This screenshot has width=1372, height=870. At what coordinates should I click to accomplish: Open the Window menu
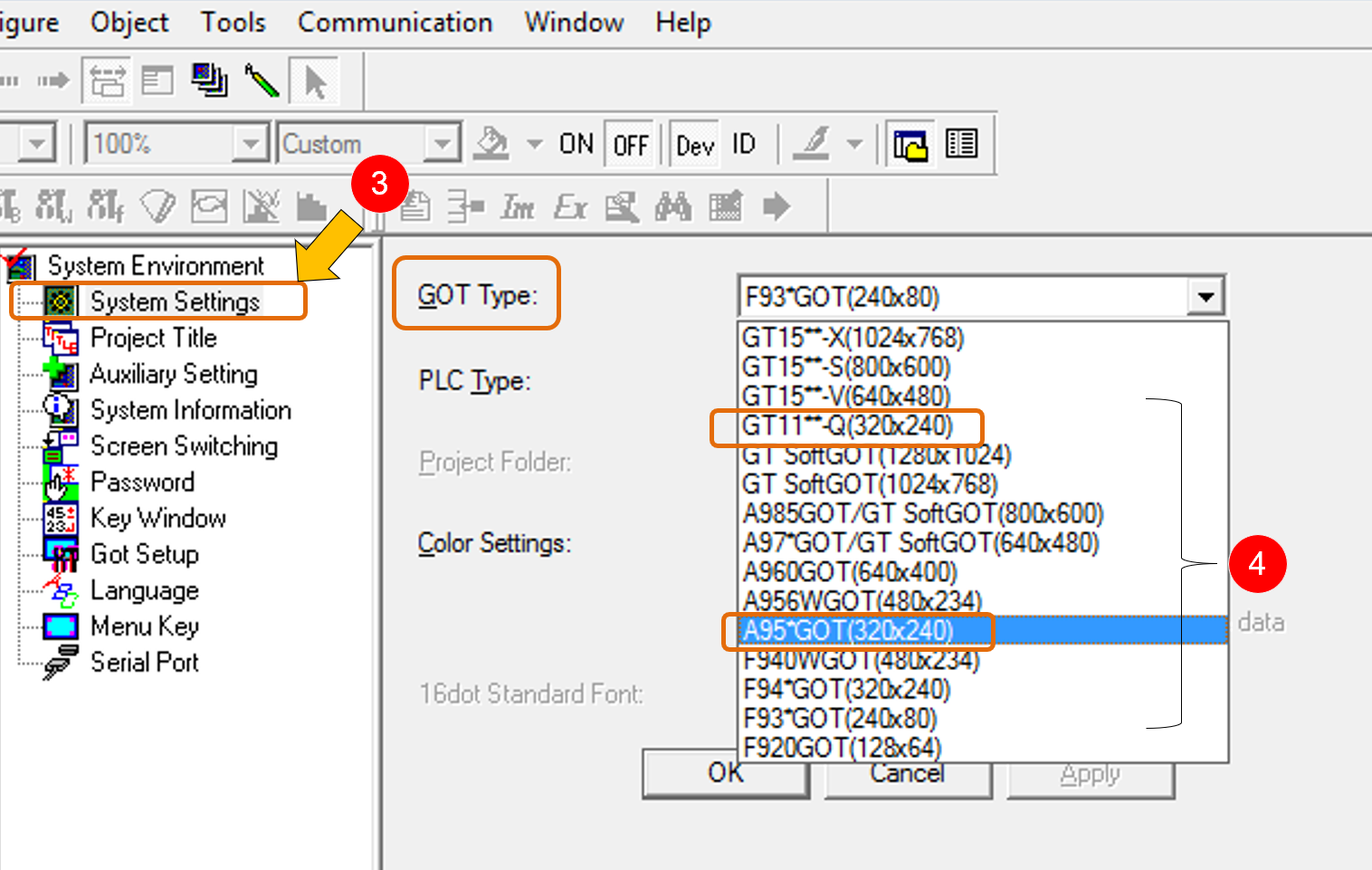click(575, 23)
